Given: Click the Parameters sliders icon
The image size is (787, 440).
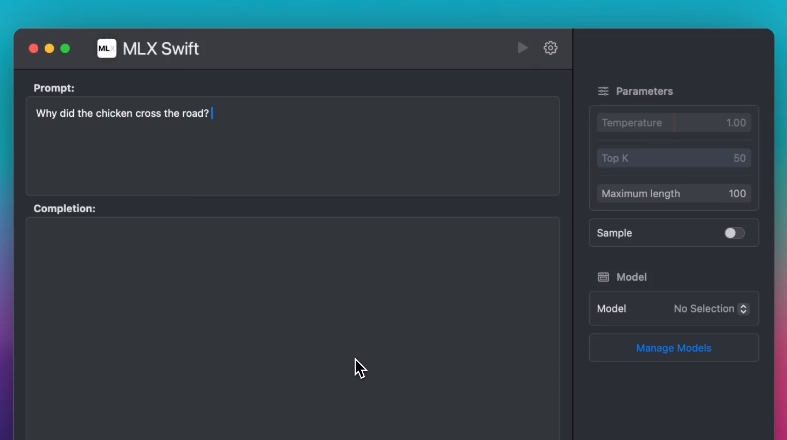Looking at the screenshot, I should click(603, 91).
